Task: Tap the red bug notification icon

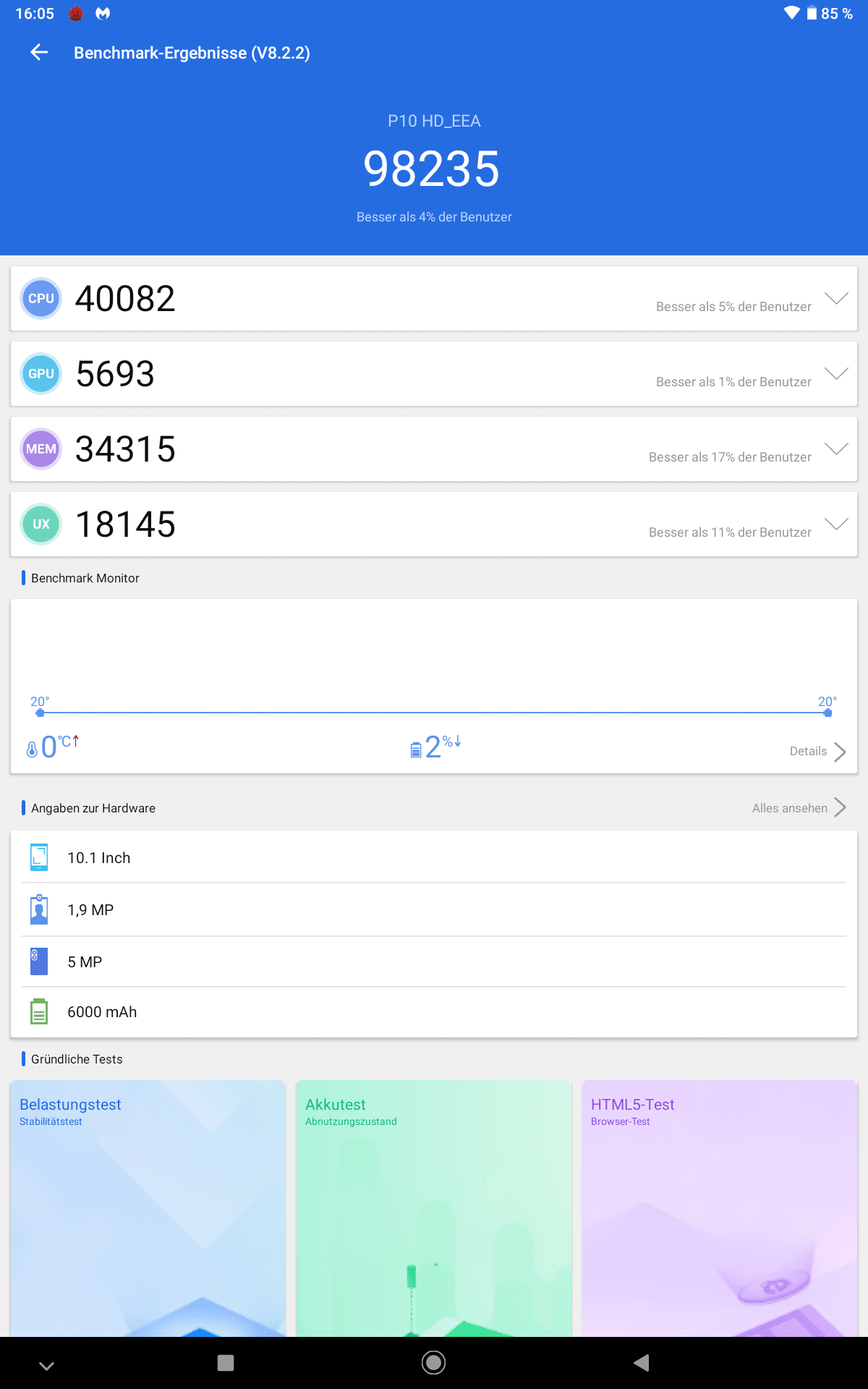Action: click(x=76, y=14)
